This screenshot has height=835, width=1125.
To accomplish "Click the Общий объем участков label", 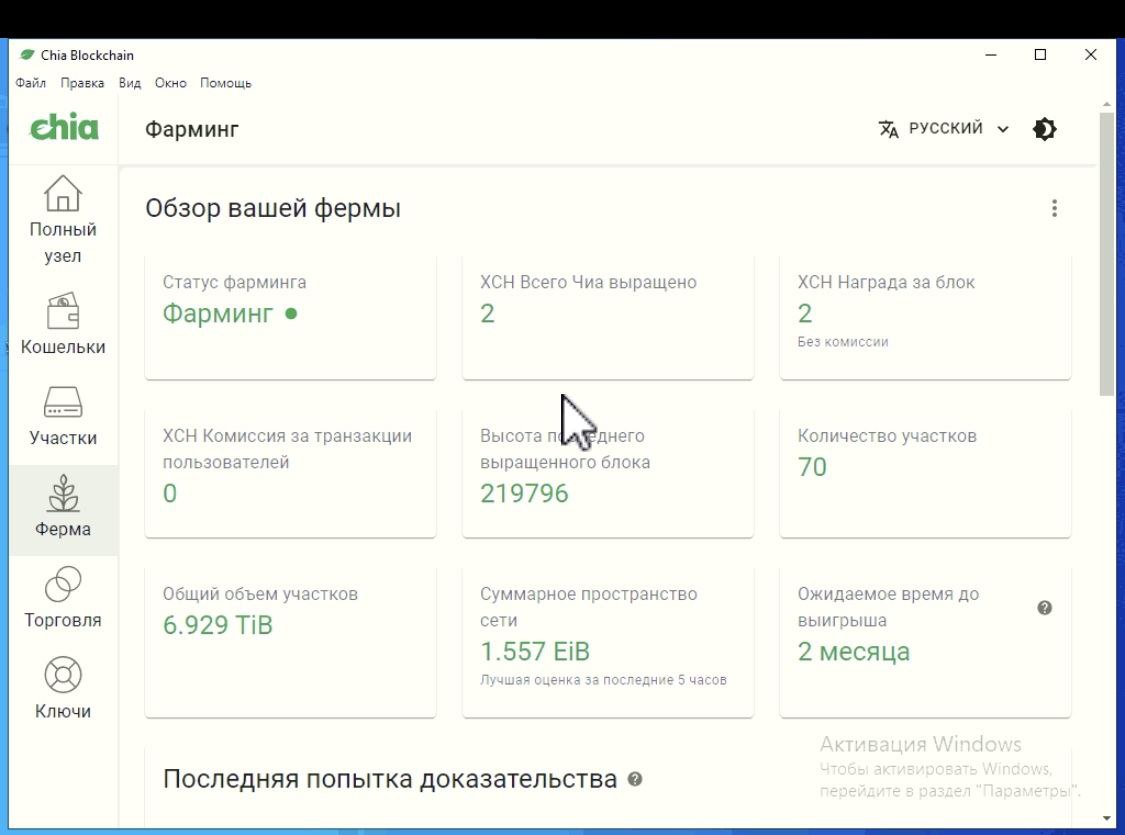I will tap(260, 594).
